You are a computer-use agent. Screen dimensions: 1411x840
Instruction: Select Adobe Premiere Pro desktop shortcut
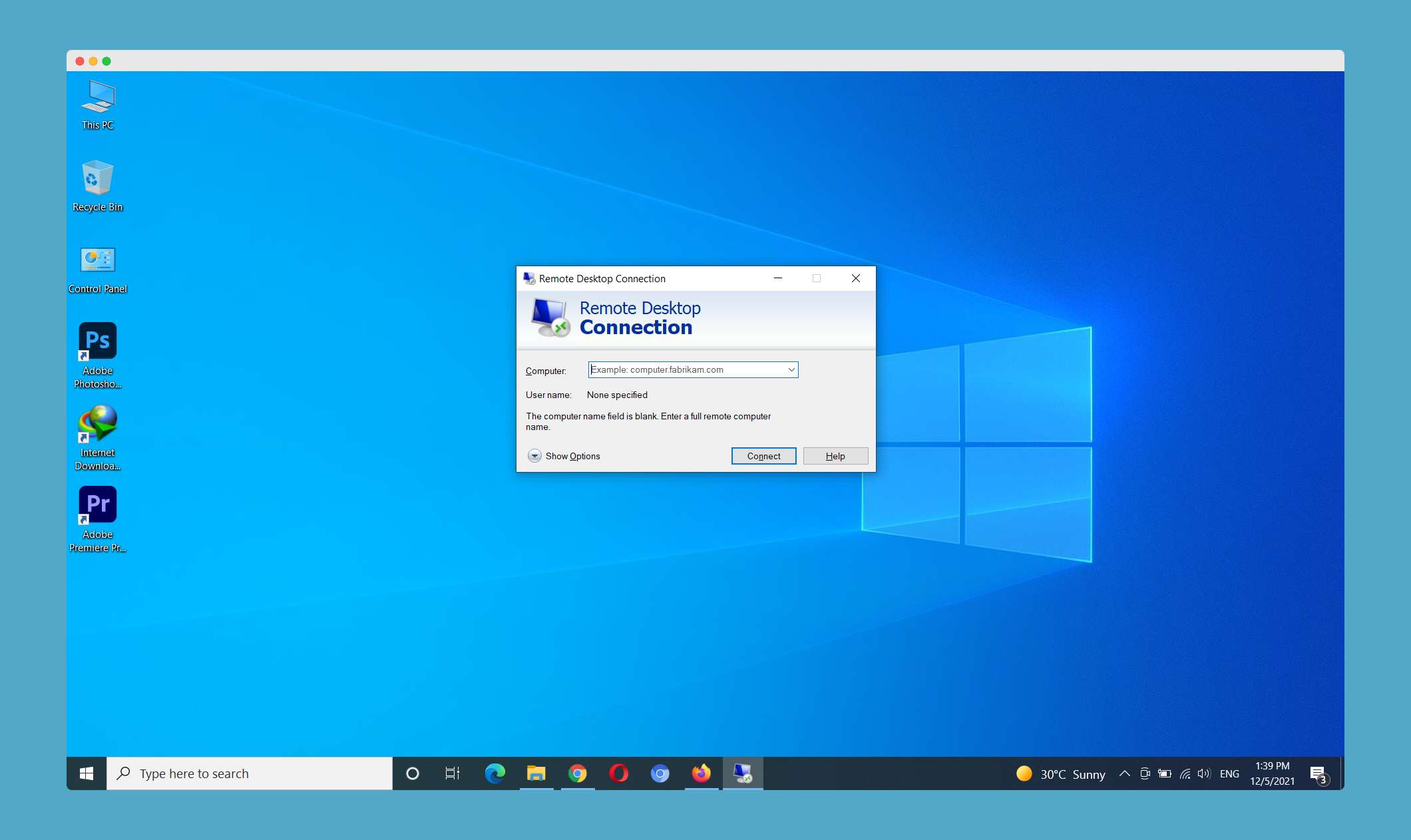click(98, 519)
